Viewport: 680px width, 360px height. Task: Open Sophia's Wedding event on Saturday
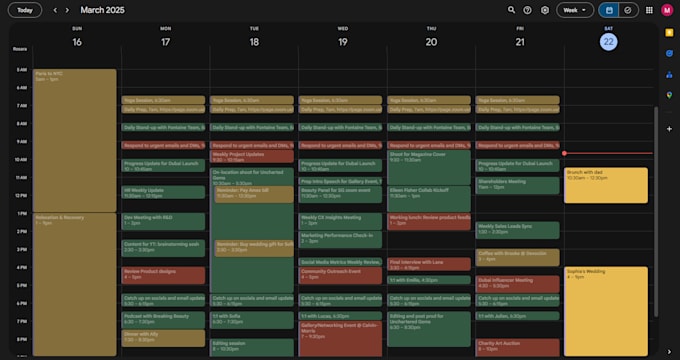tap(606, 311)
